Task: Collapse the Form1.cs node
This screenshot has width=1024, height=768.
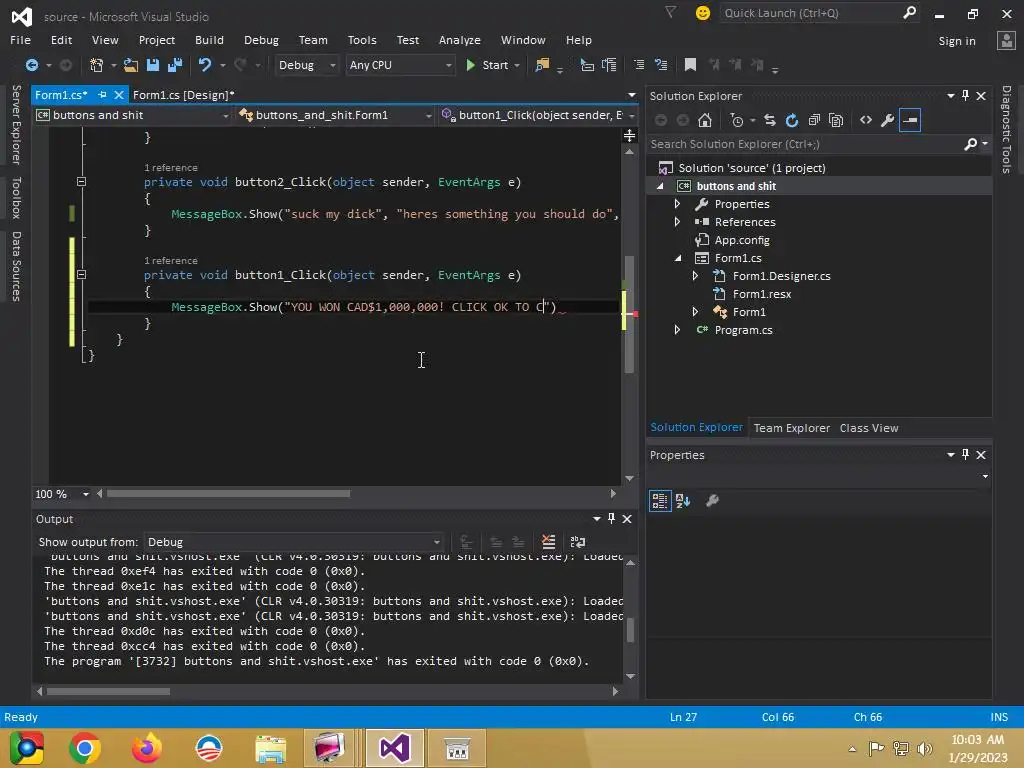Action: click(x=678, y=258)
